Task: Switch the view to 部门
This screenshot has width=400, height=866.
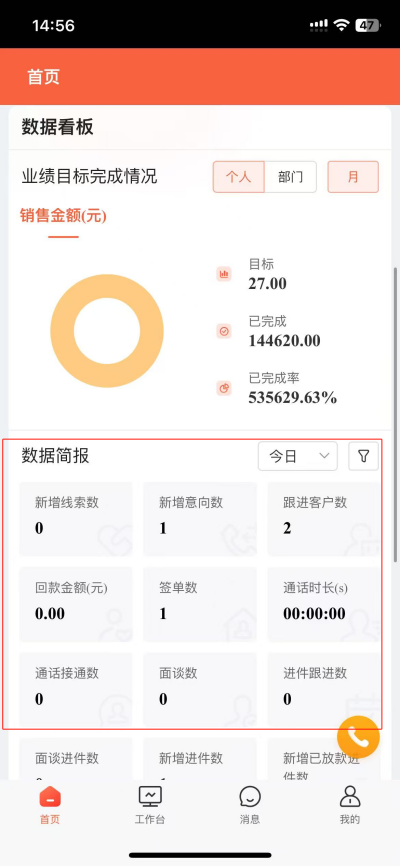Action: coord(291,177)
